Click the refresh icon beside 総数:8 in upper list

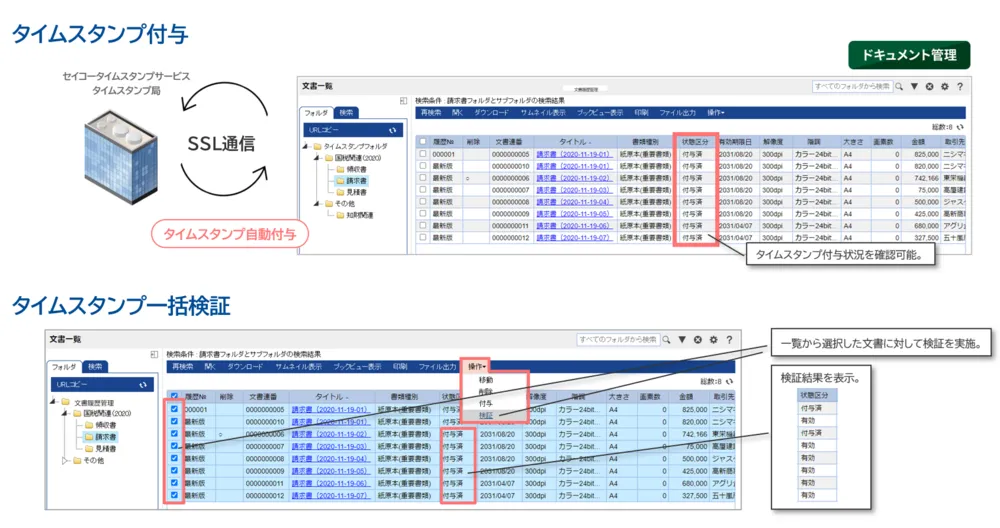pos(960,127)
